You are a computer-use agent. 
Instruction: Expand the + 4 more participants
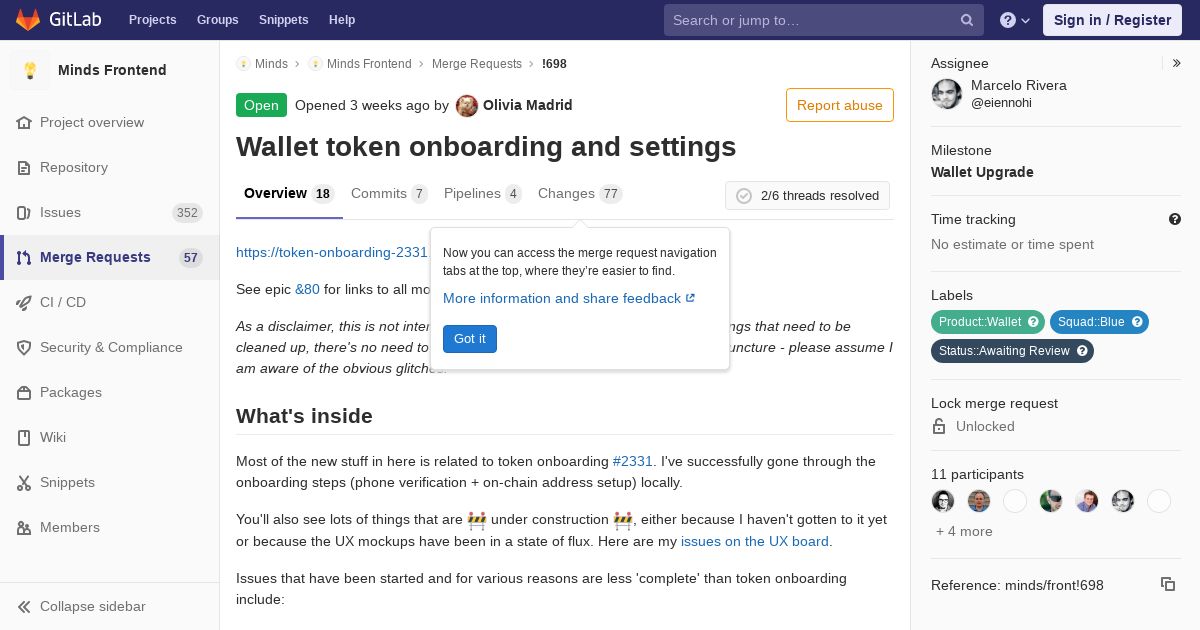click(x=964, y=531)
